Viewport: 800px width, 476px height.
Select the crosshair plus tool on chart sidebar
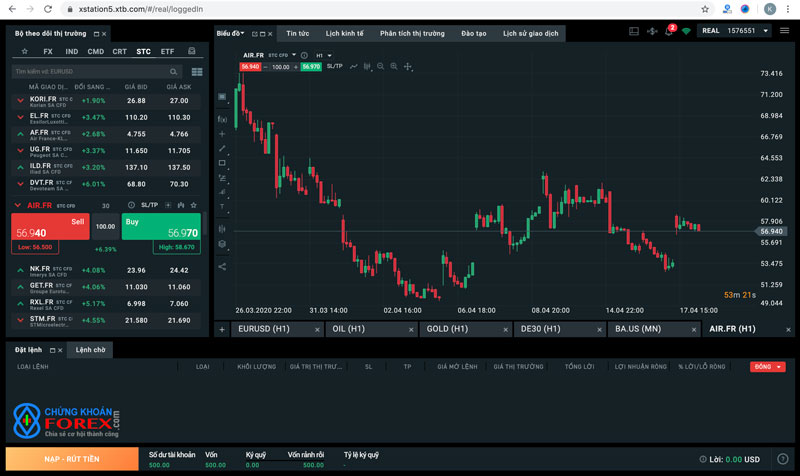click(x=222, y=134)
